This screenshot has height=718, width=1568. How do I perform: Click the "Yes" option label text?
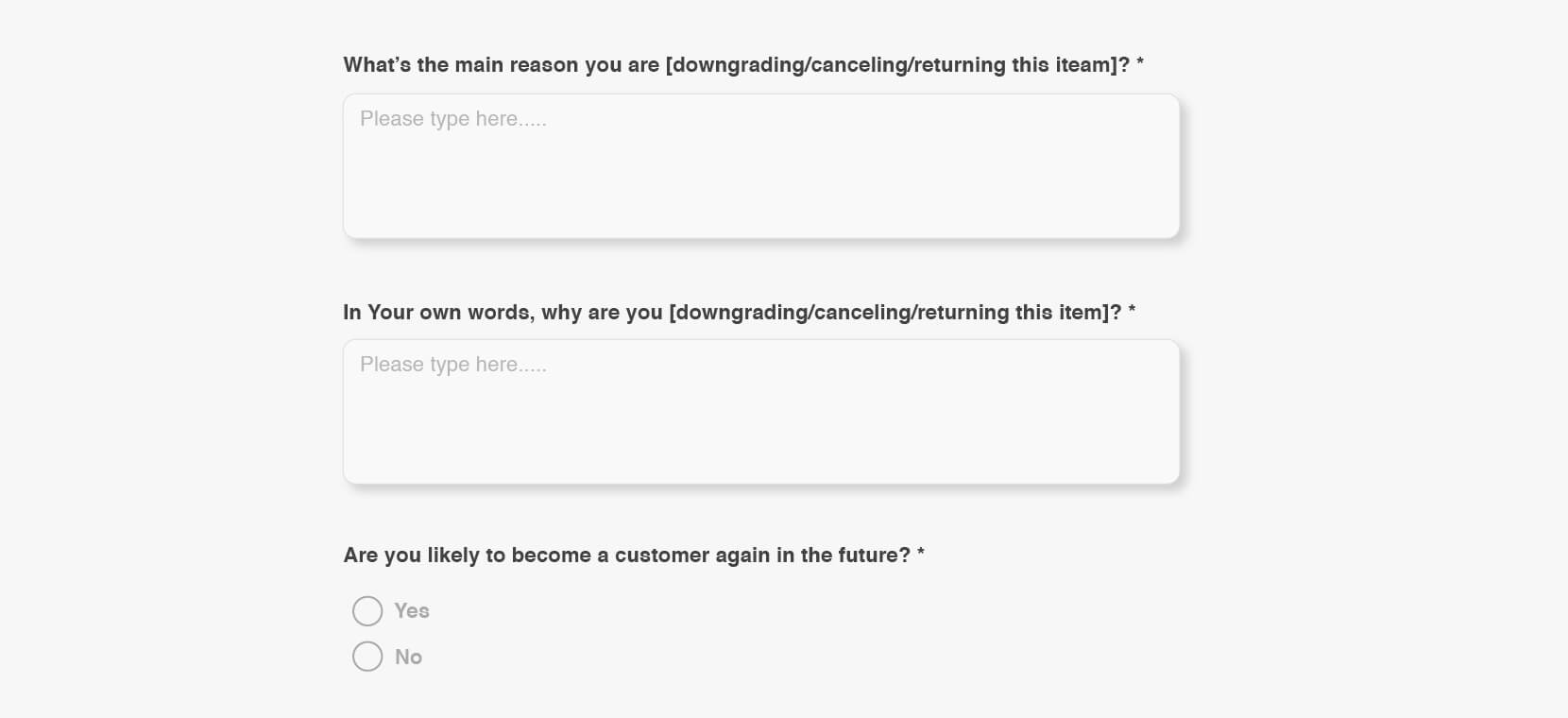[x=412, y=611]
